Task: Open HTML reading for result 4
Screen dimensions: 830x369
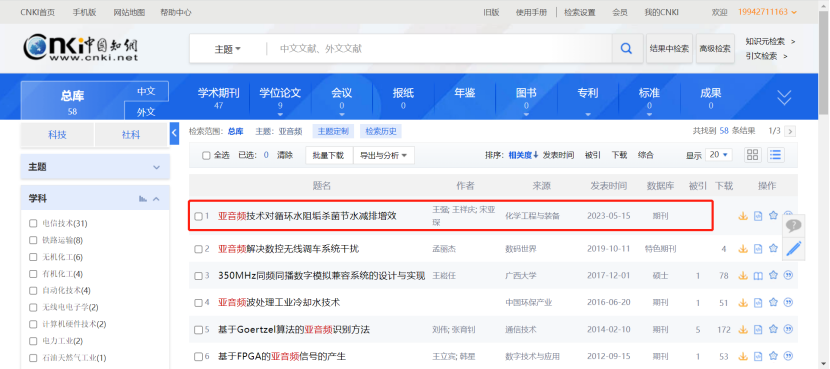Action: pyautogui.click(x=758, y=302)
